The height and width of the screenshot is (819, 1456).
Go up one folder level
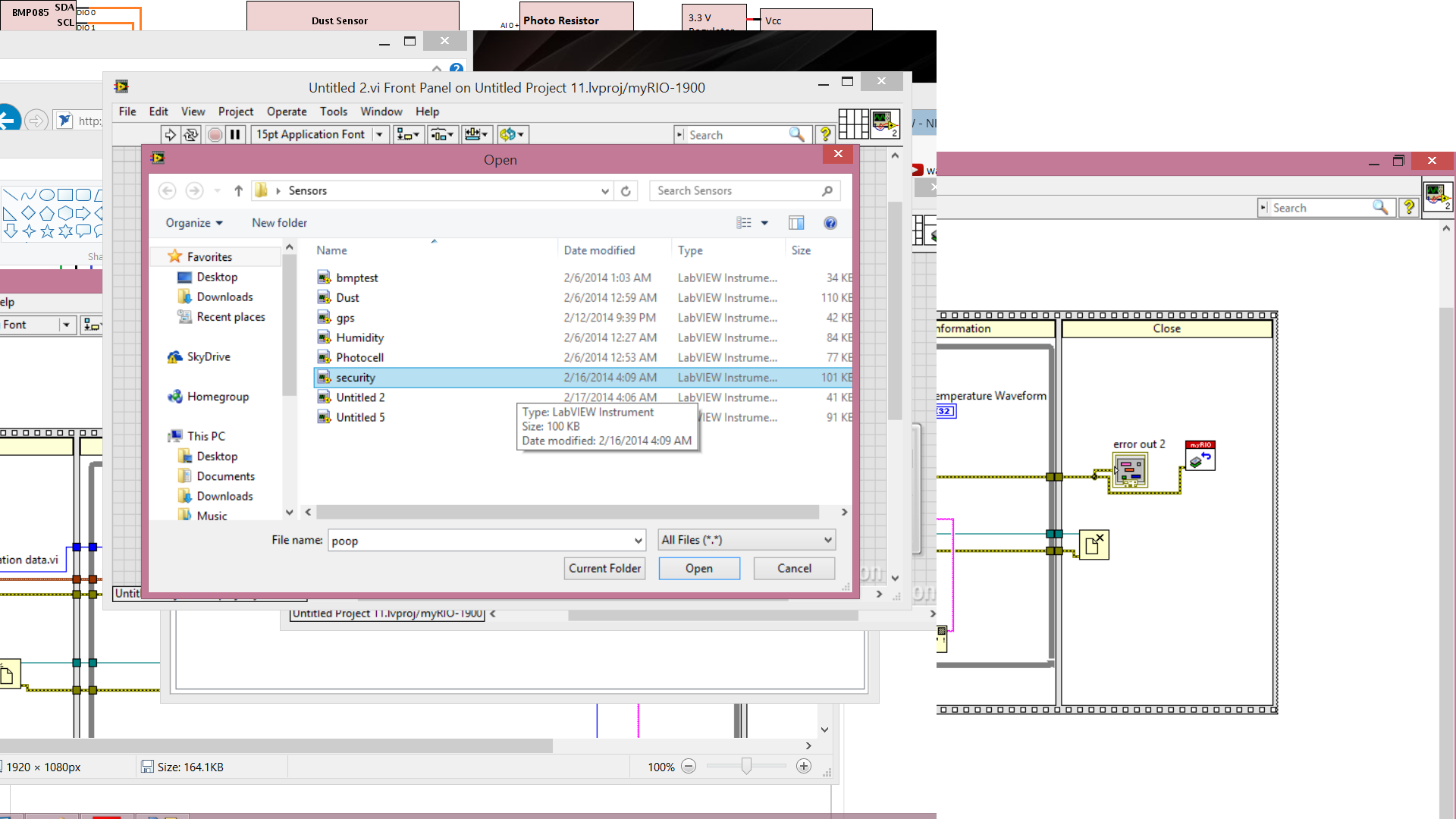[x=238, y=191]
